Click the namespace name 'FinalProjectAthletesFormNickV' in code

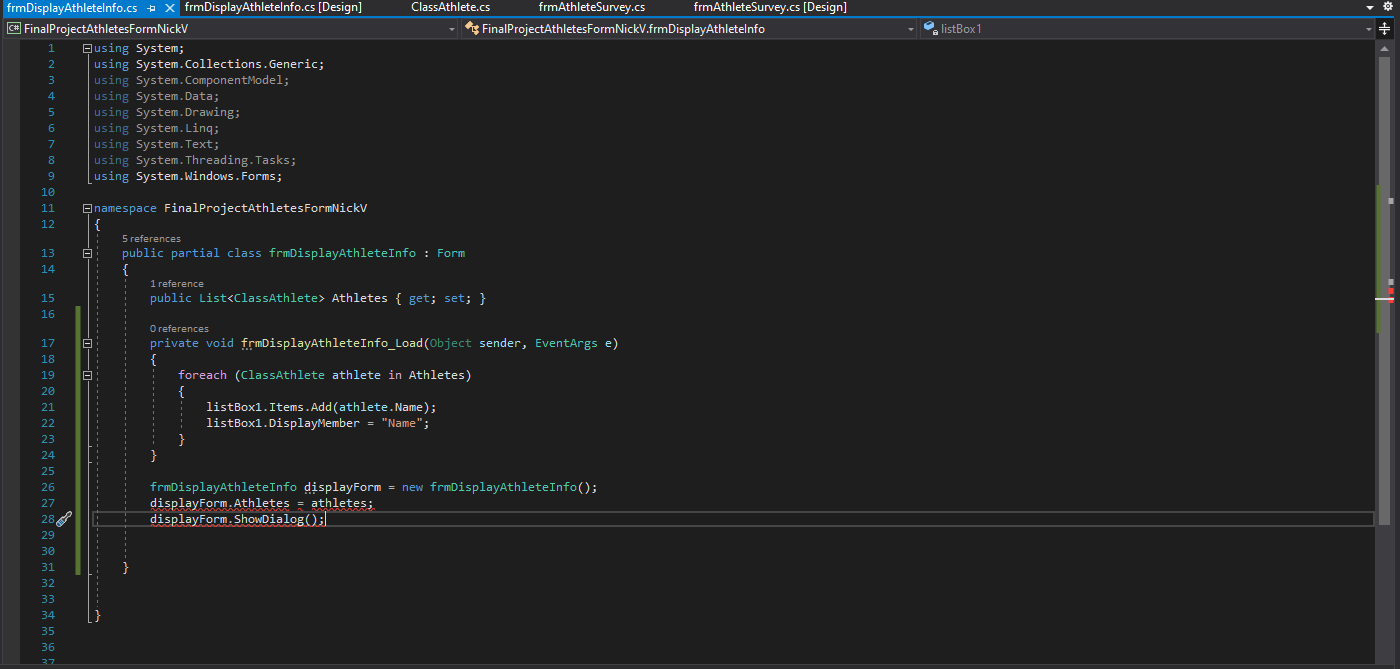pos(265,208)
